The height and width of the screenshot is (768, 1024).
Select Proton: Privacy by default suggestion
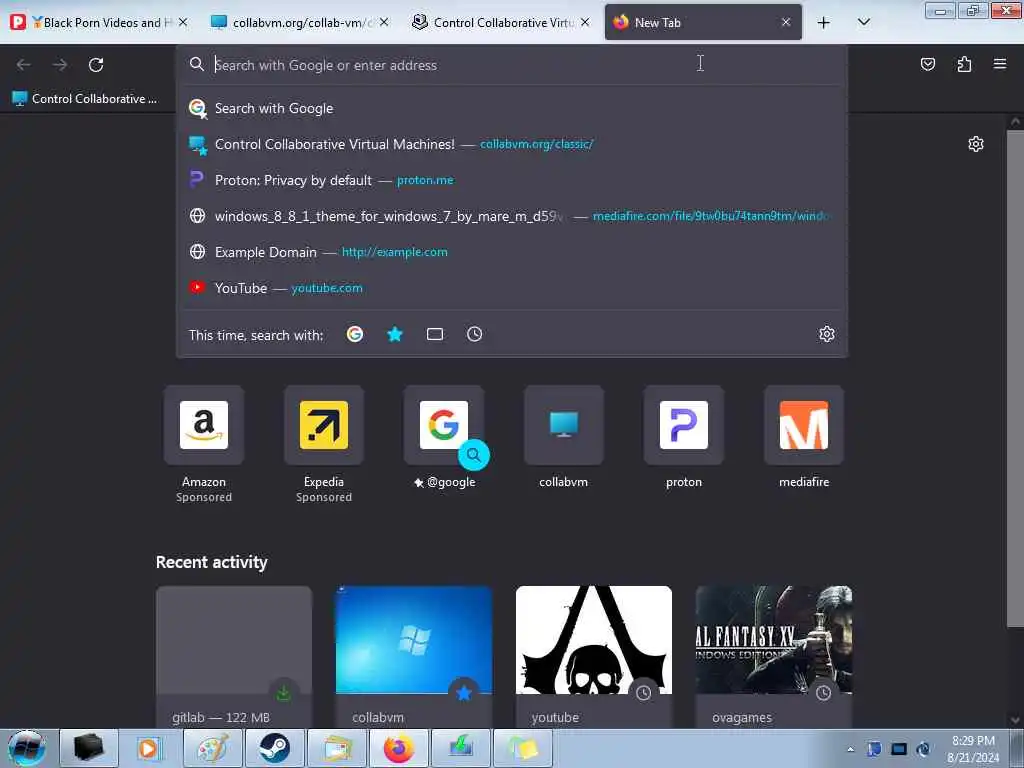tap(512, 180)
